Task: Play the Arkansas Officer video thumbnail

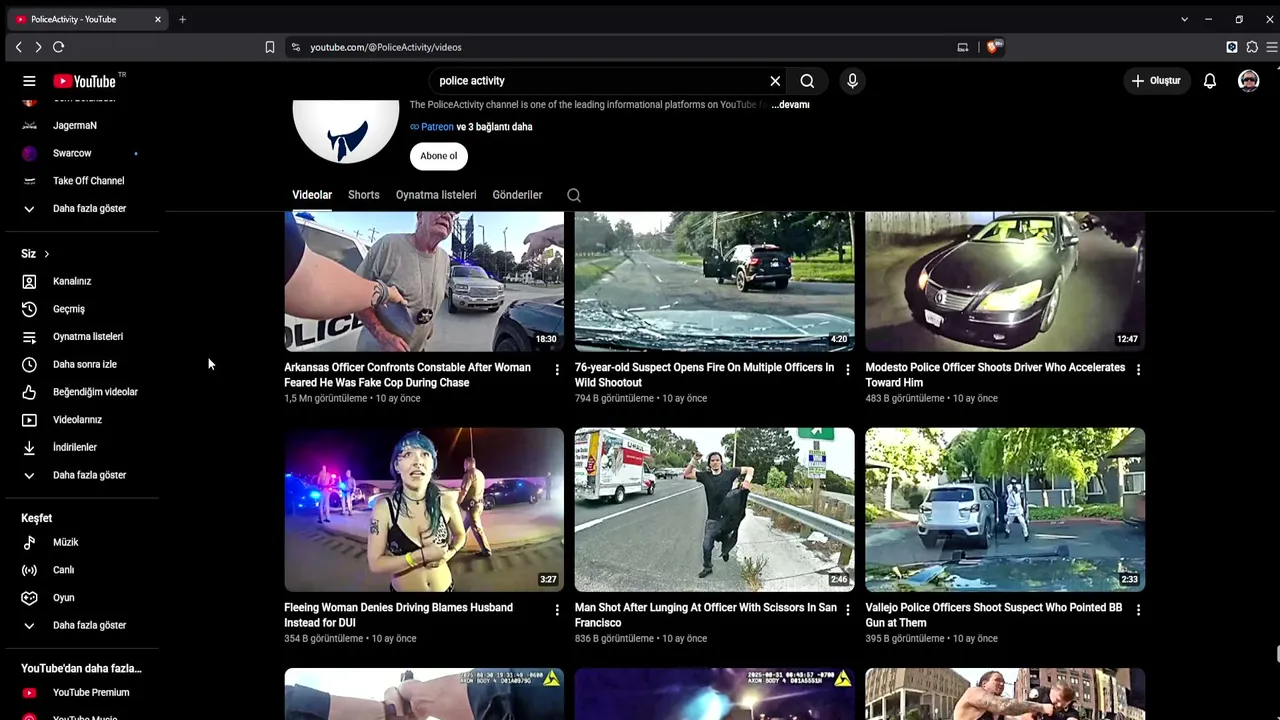Action: (x=424, y=281)
